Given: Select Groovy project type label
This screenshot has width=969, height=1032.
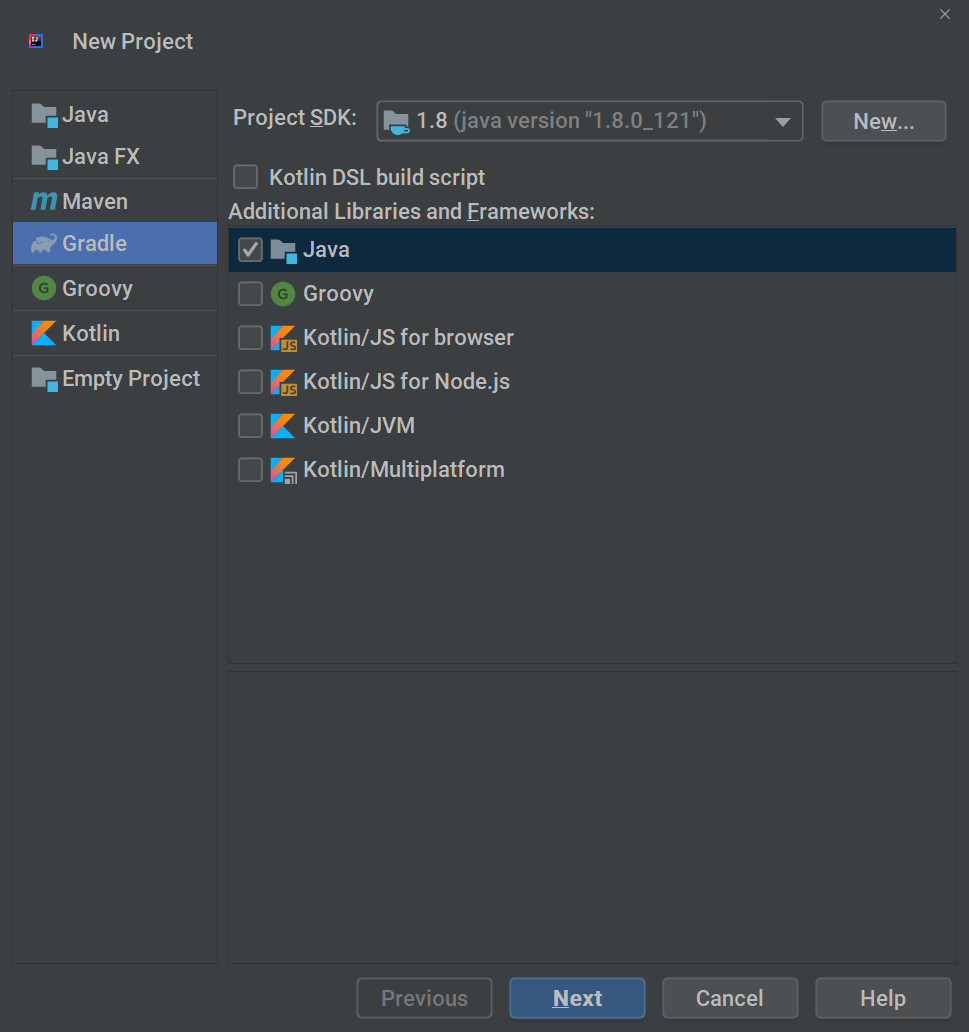Looking at the screenshot, I should click(x=97, y=289).
